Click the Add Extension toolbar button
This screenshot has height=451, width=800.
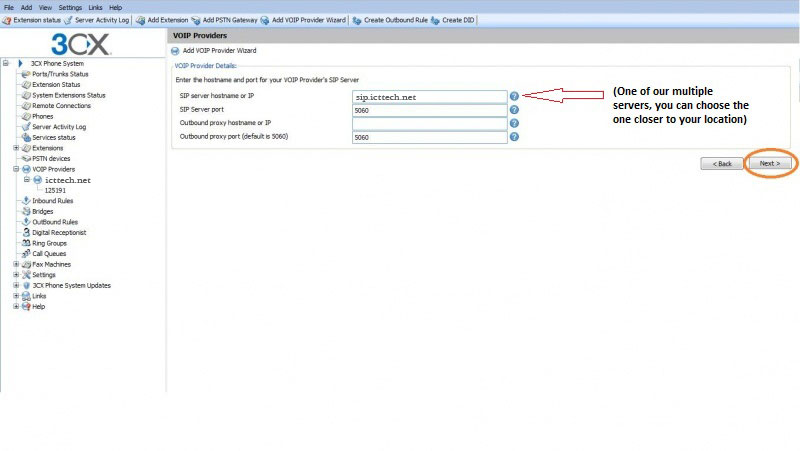tap(165, 20)
